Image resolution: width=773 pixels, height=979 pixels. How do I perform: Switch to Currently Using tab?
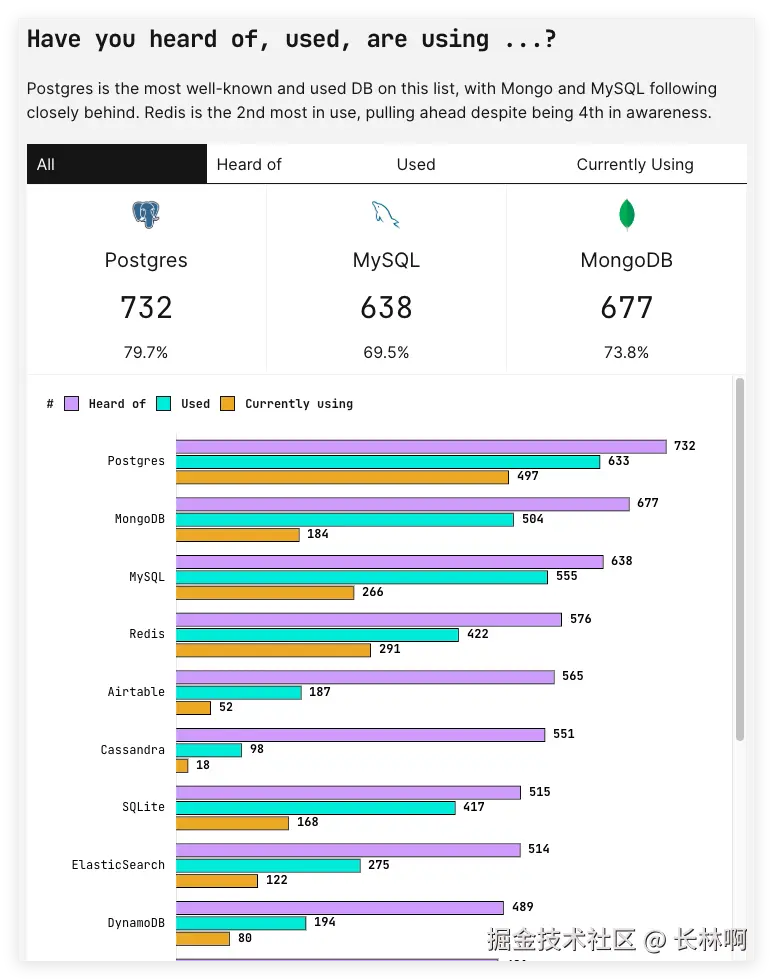[x=635, y=164]
